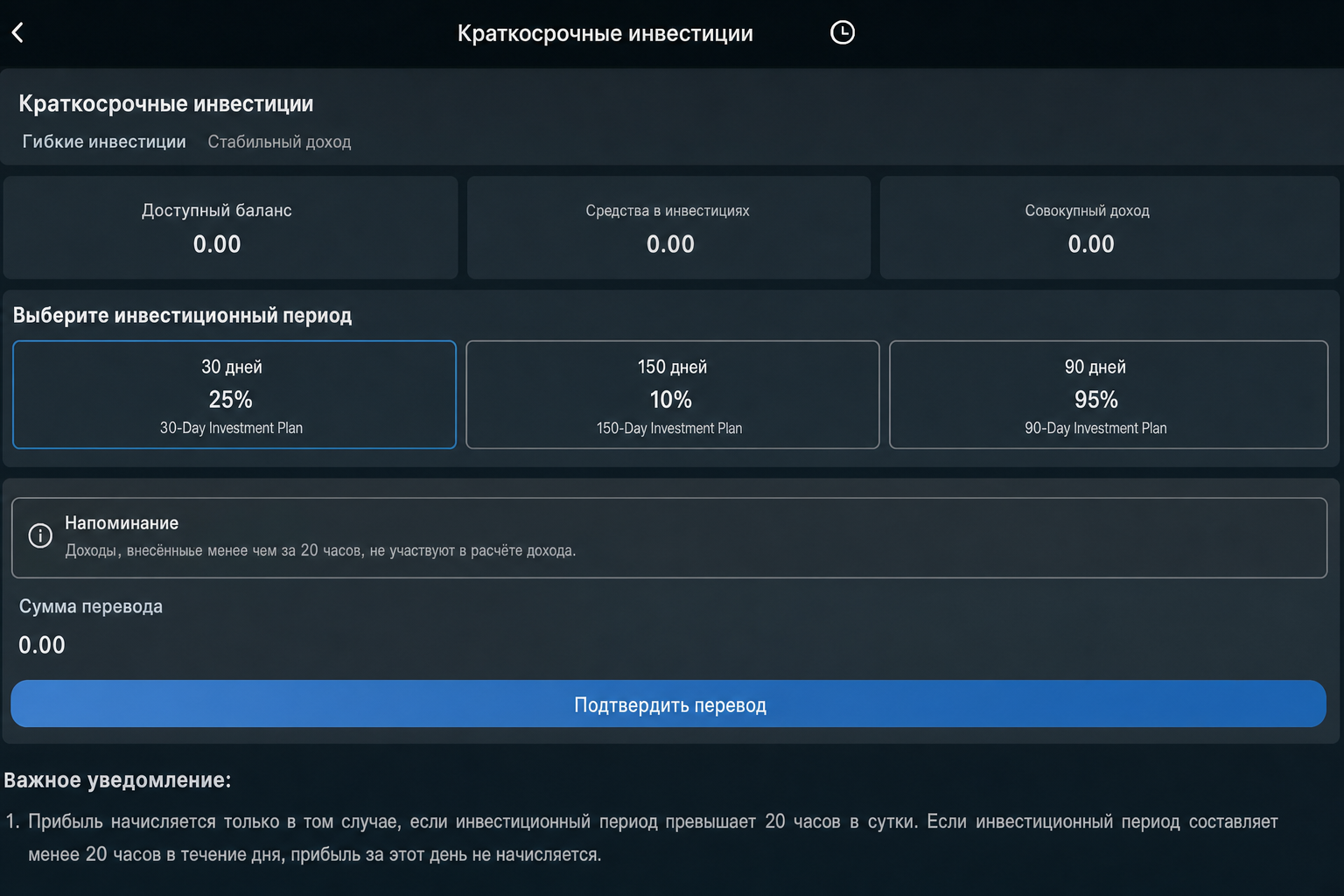Click the Доступный баланс card

pyautogui.click(x=231, y=227)
